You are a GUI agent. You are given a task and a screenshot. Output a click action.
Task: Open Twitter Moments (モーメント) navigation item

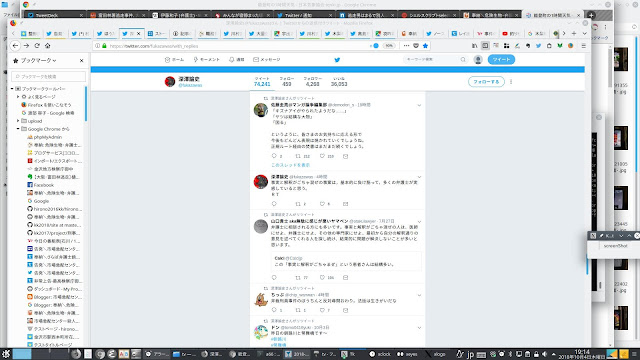coord(207,60)
